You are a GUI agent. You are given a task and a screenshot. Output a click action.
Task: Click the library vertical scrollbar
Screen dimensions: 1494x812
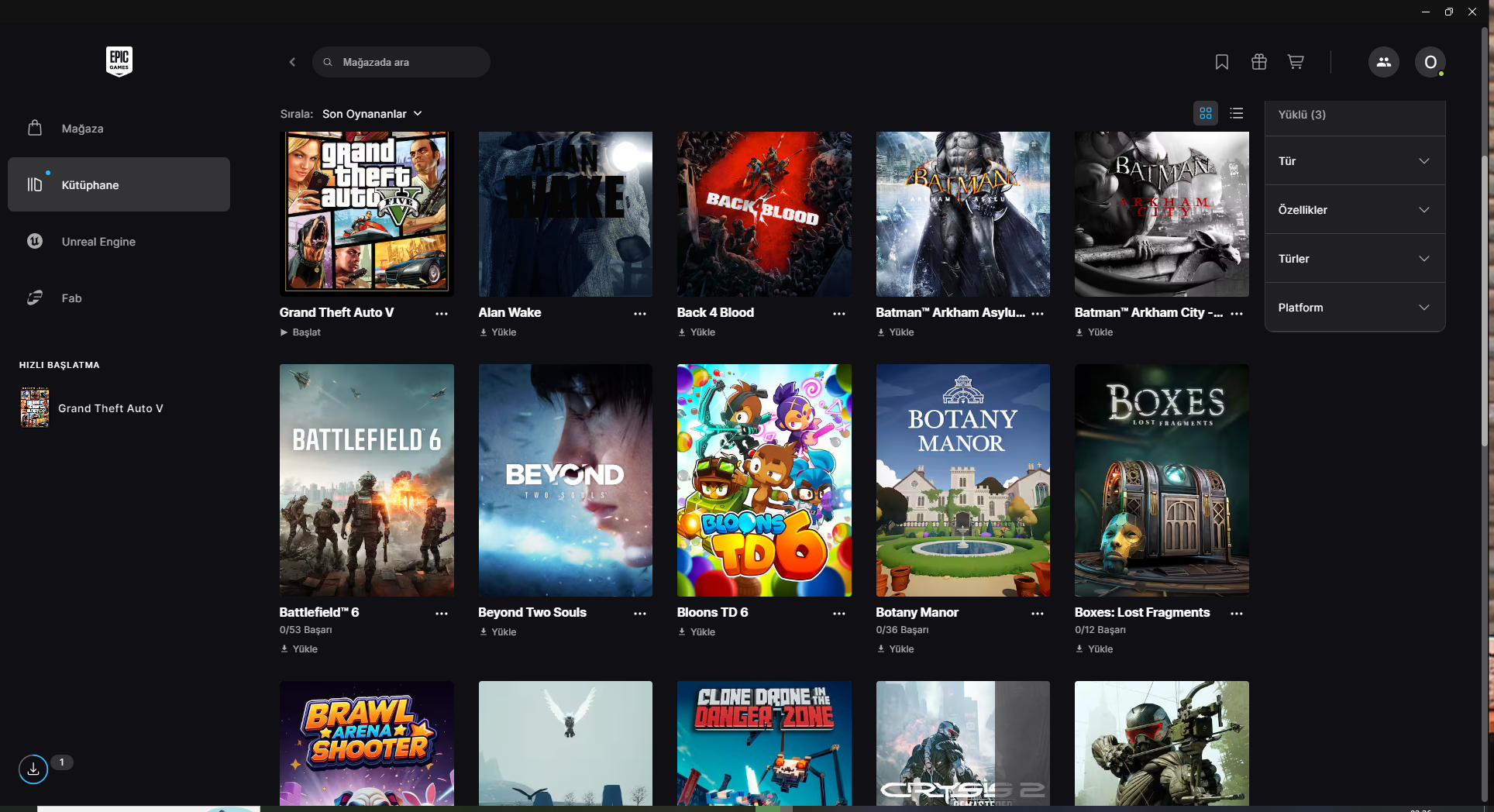tap(1485, 301)
